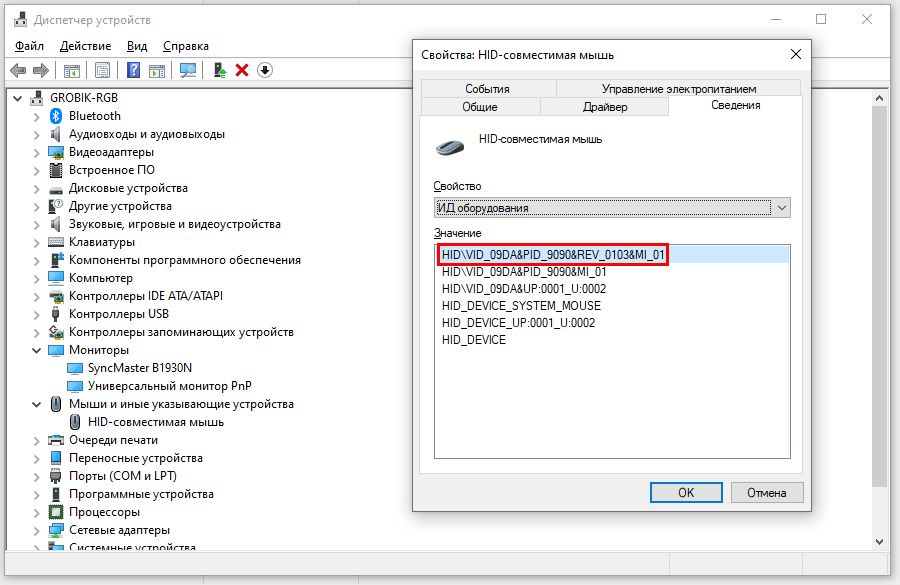The width and height of the screenshot is (900, 585).
Task: Switch to the Управление электропитанием tab
Action: pyautogui.click(x=678, y=89)
